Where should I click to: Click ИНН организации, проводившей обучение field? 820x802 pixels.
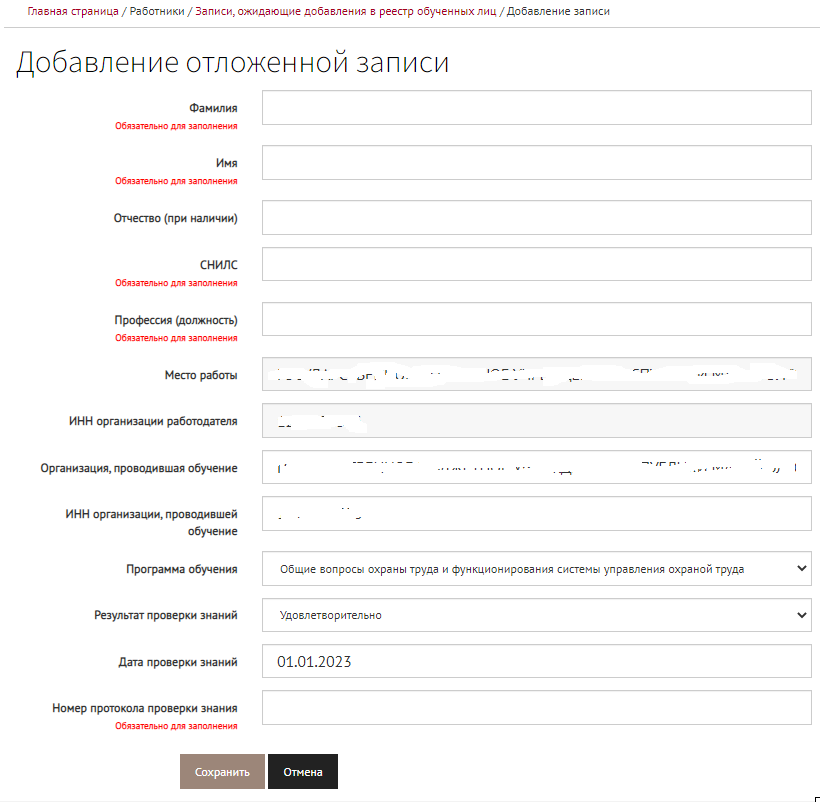point(537,514)
